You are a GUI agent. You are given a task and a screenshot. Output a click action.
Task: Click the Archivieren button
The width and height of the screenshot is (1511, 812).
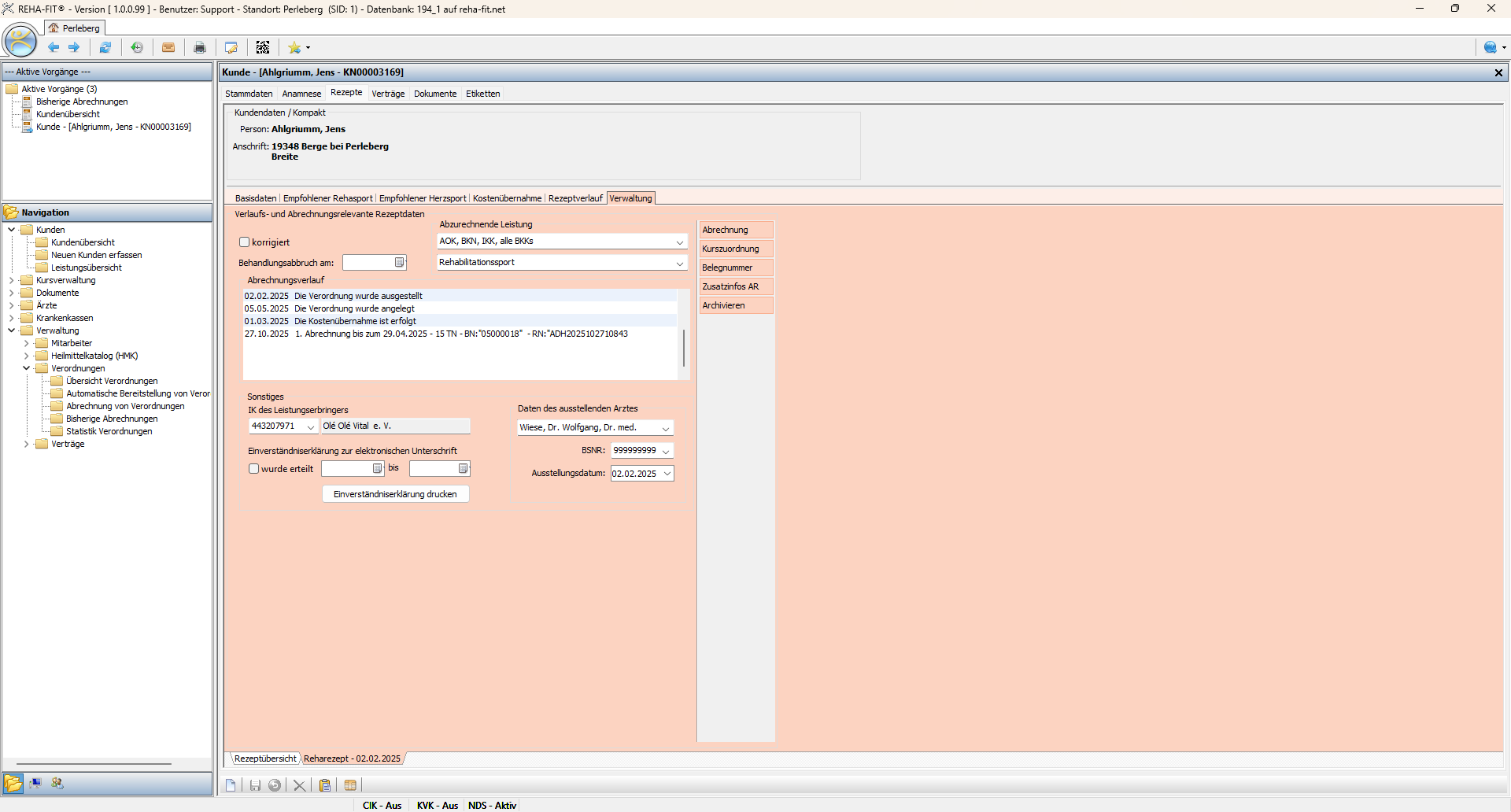click(x=737, y=305)
